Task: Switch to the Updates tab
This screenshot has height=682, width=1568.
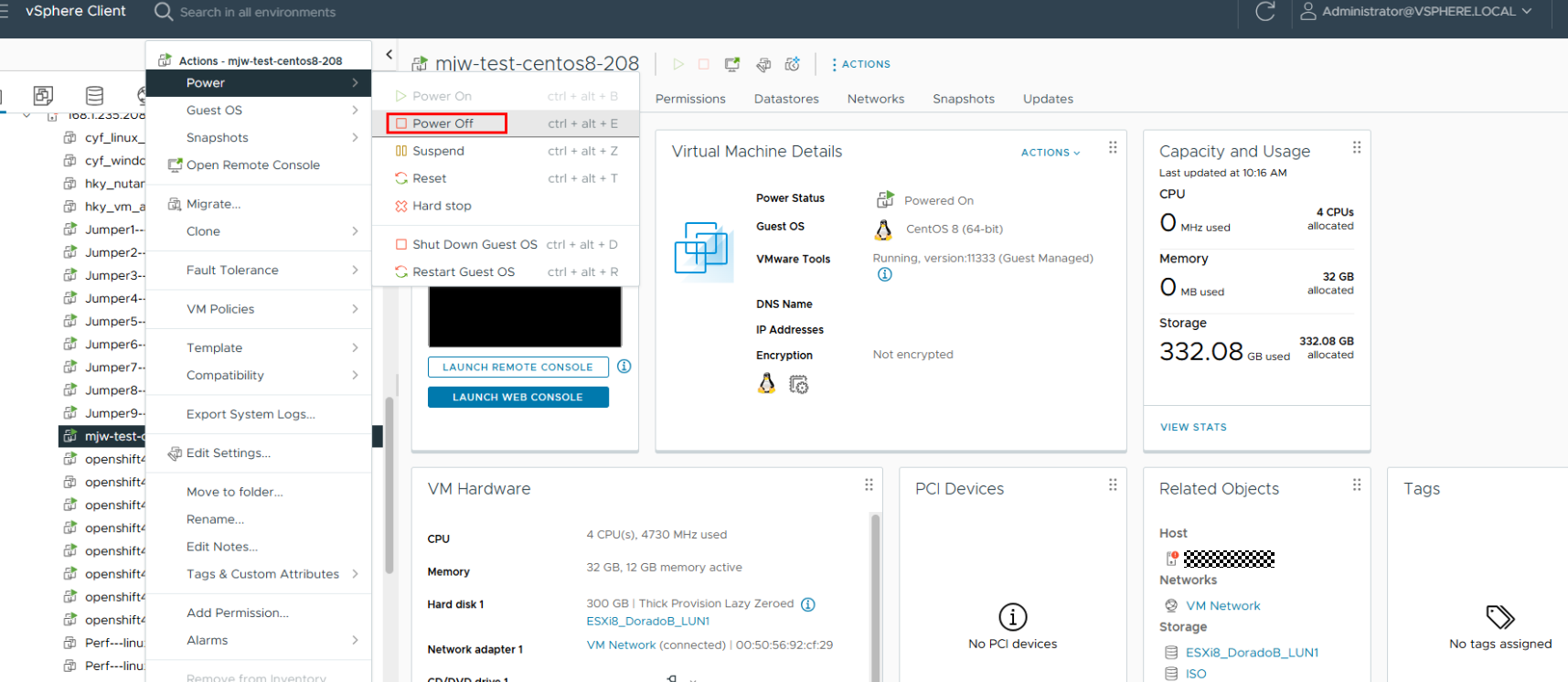Action: 1048,99
